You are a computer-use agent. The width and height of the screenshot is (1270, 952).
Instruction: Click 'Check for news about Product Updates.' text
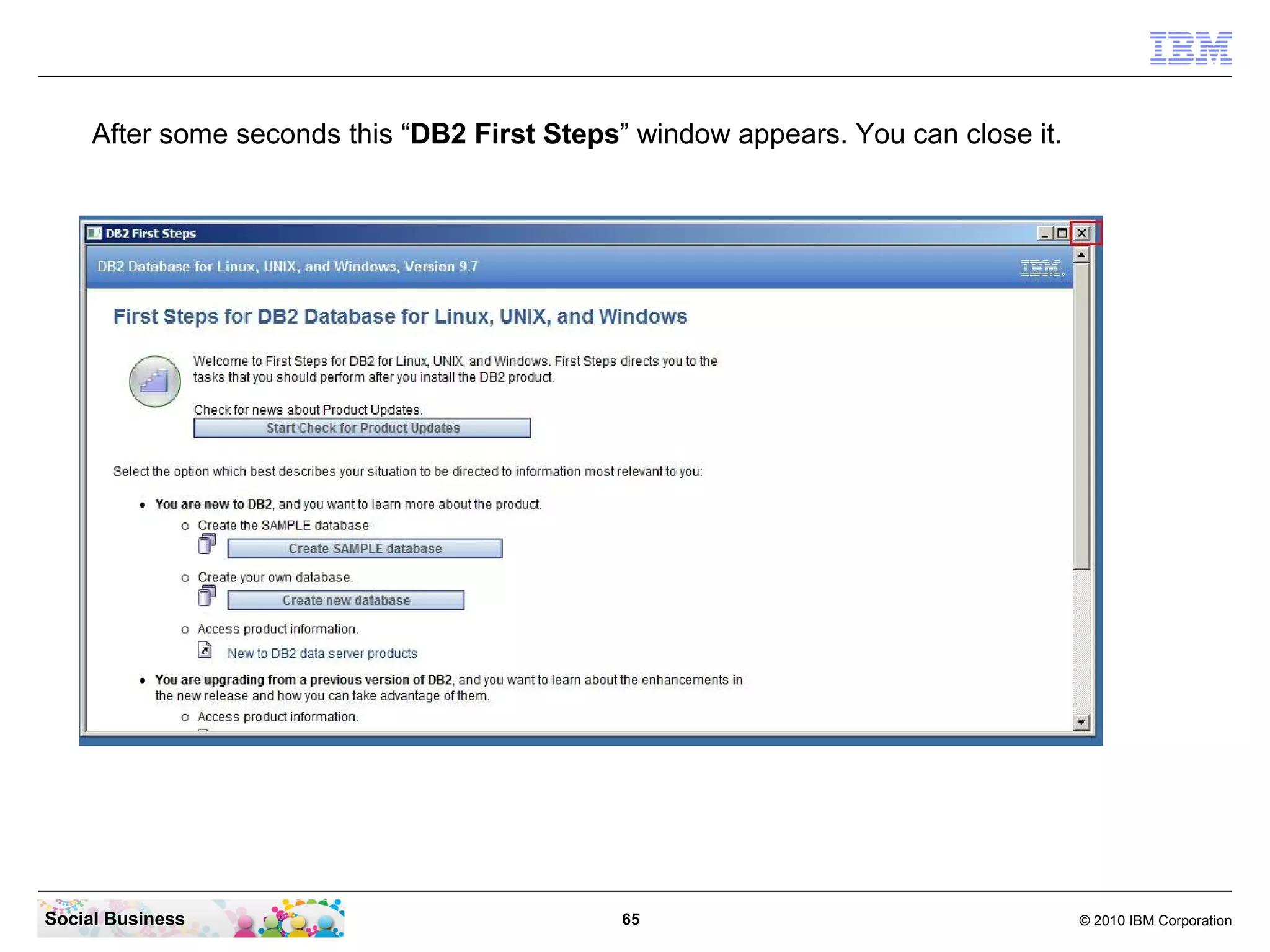click(308, 410)
